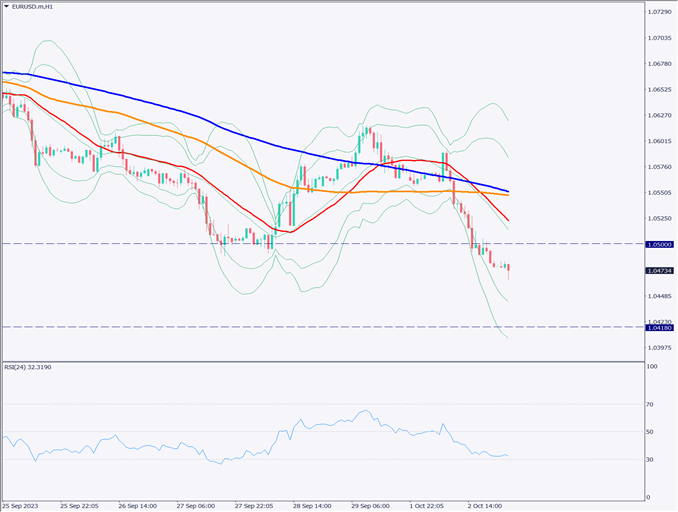
Task: Select the dashed horizontal line at 1.05000
Action: click(x=300, y=244)
